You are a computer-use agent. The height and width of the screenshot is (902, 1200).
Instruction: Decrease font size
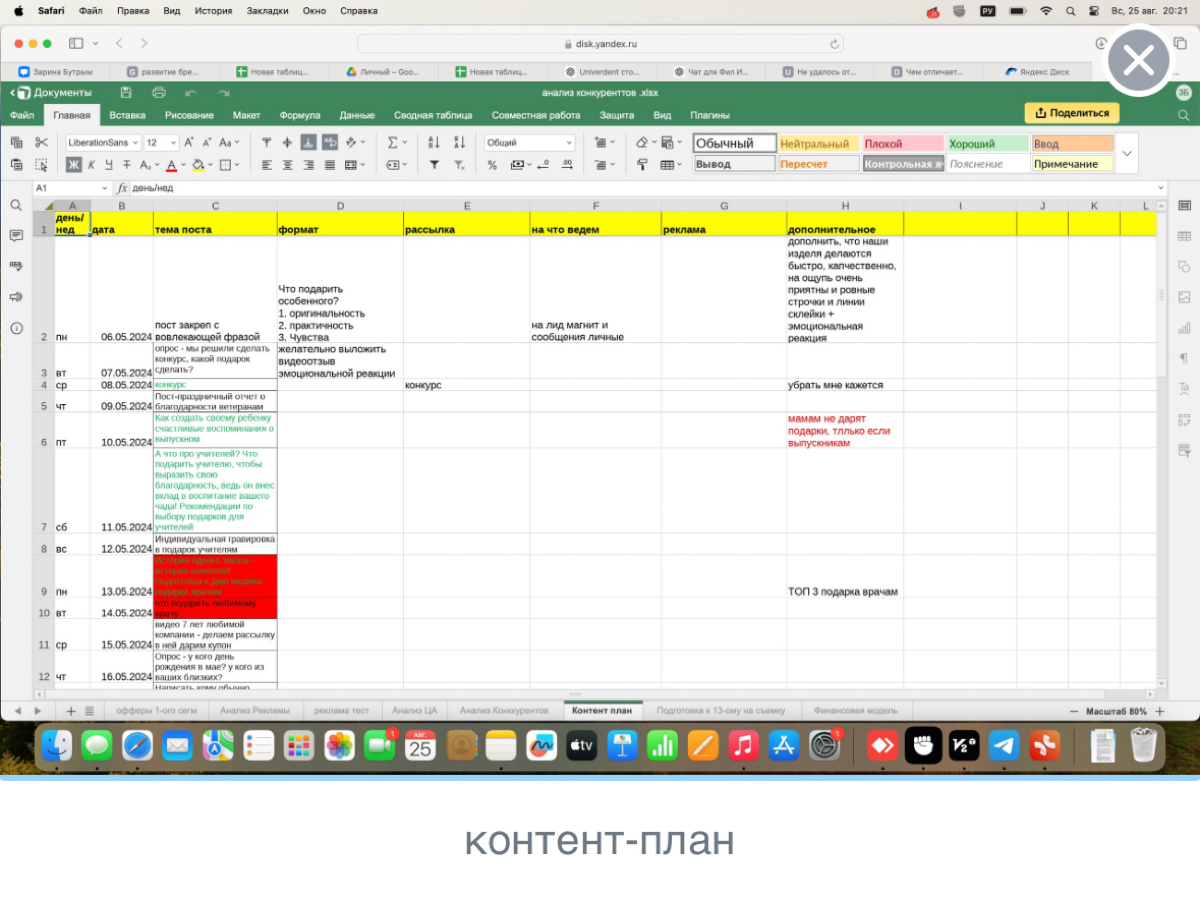[207, 142]
